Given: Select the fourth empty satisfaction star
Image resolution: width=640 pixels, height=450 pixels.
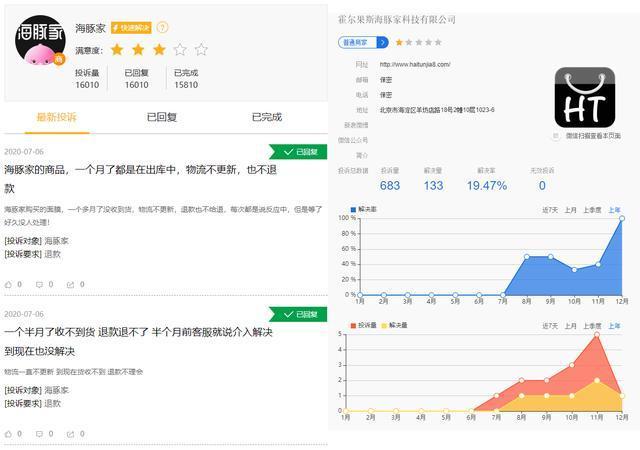Looking at the screenshot, I should (180, 49).
